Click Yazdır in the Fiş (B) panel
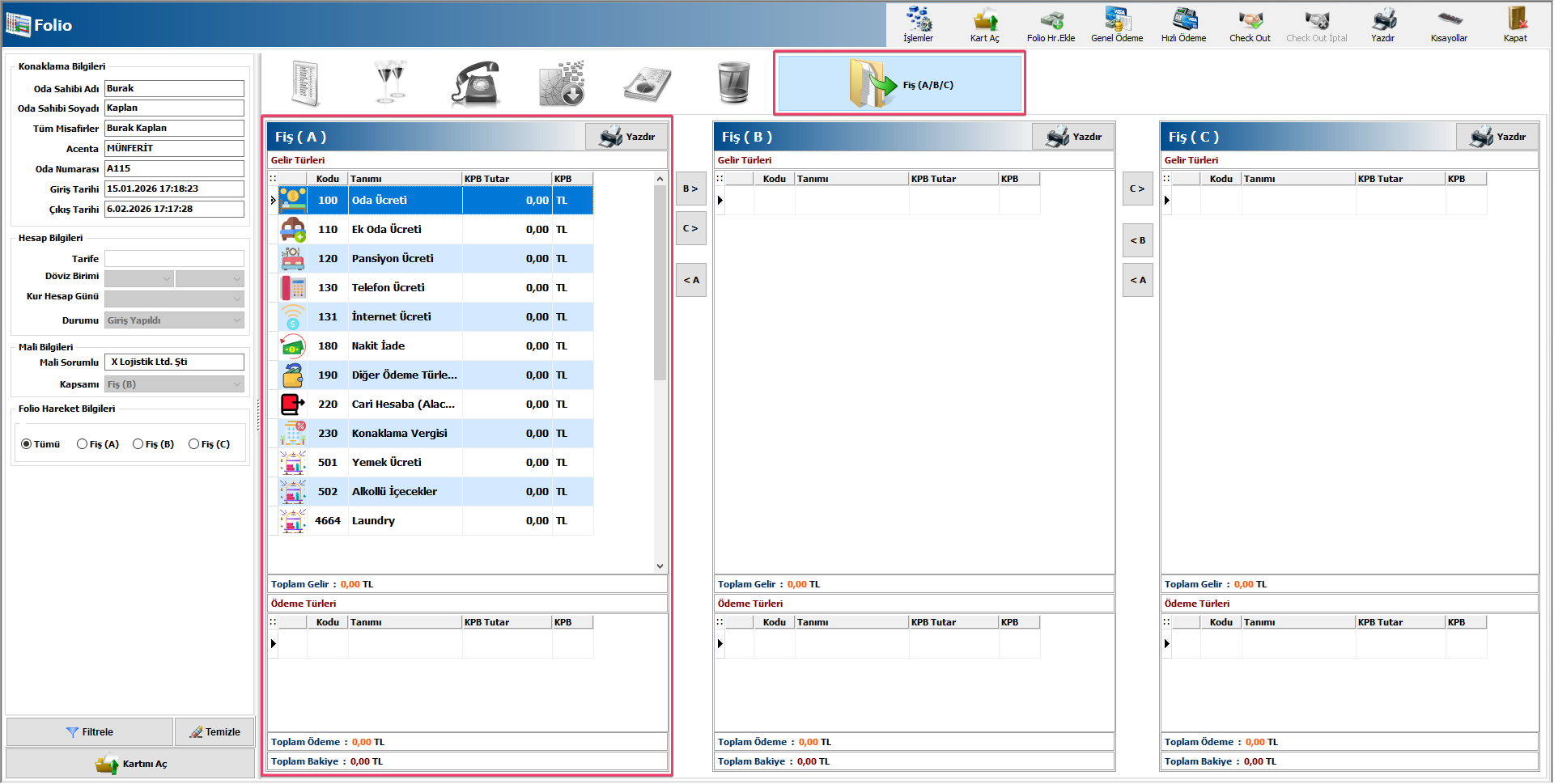The image size is (1554, 784). coord(1074,137)
